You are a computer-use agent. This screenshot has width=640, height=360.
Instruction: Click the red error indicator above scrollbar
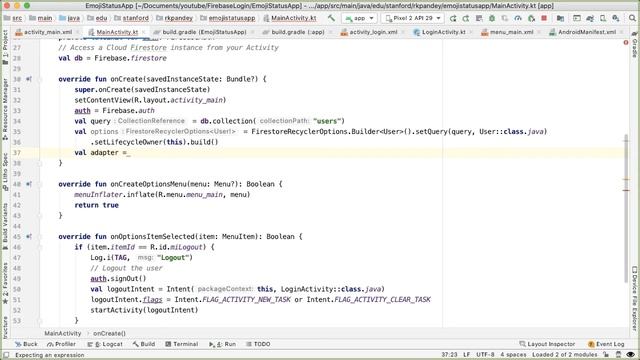[x=626, y=42]
